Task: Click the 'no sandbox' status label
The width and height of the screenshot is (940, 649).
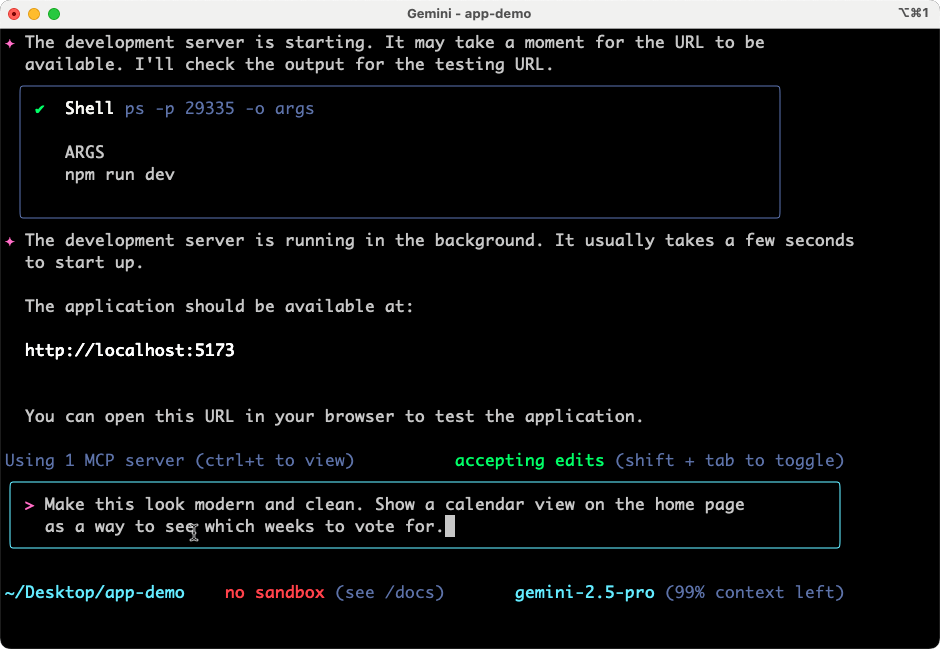Action: [274, 592]
